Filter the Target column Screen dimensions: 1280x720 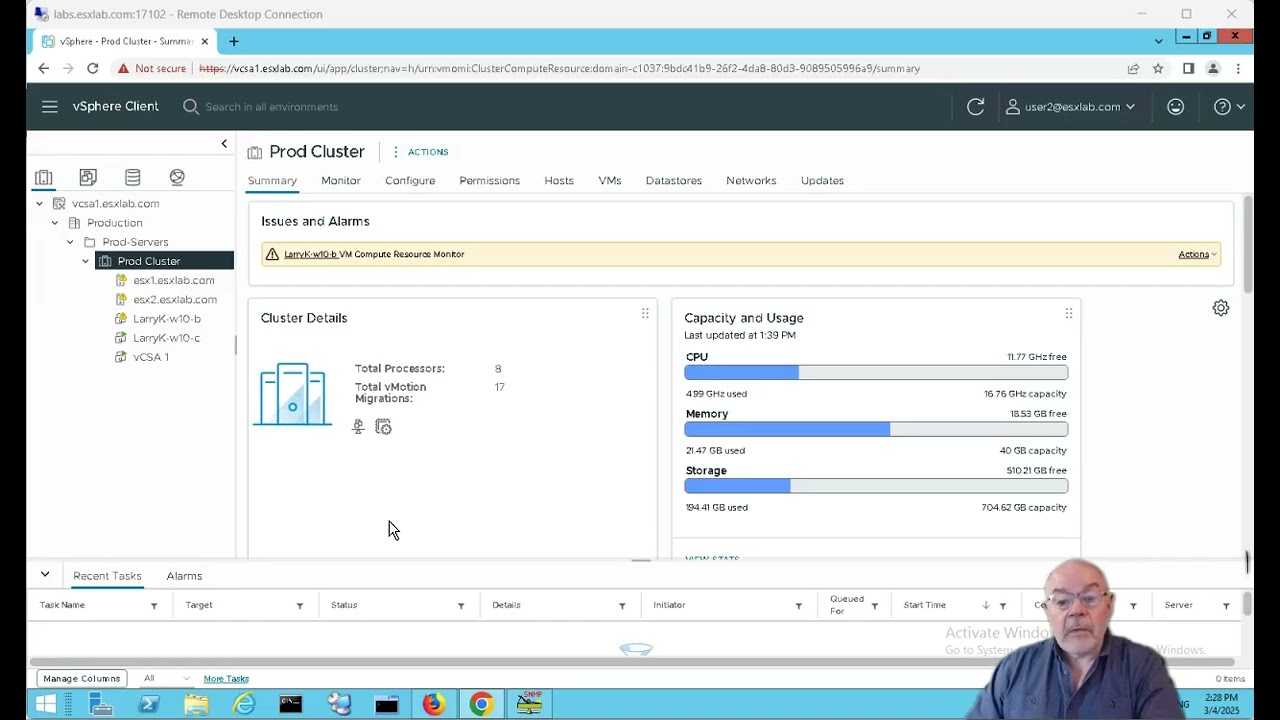click(x=300, y=606)
